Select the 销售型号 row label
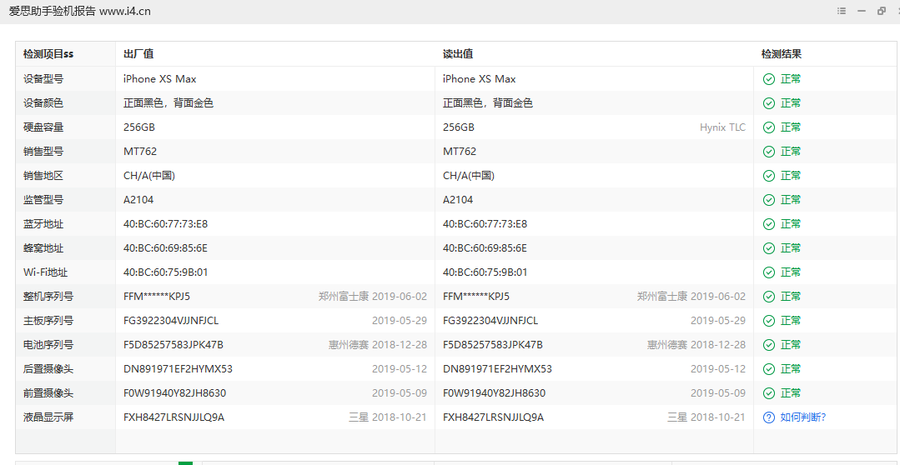900x465 pixels. (43, 152)
